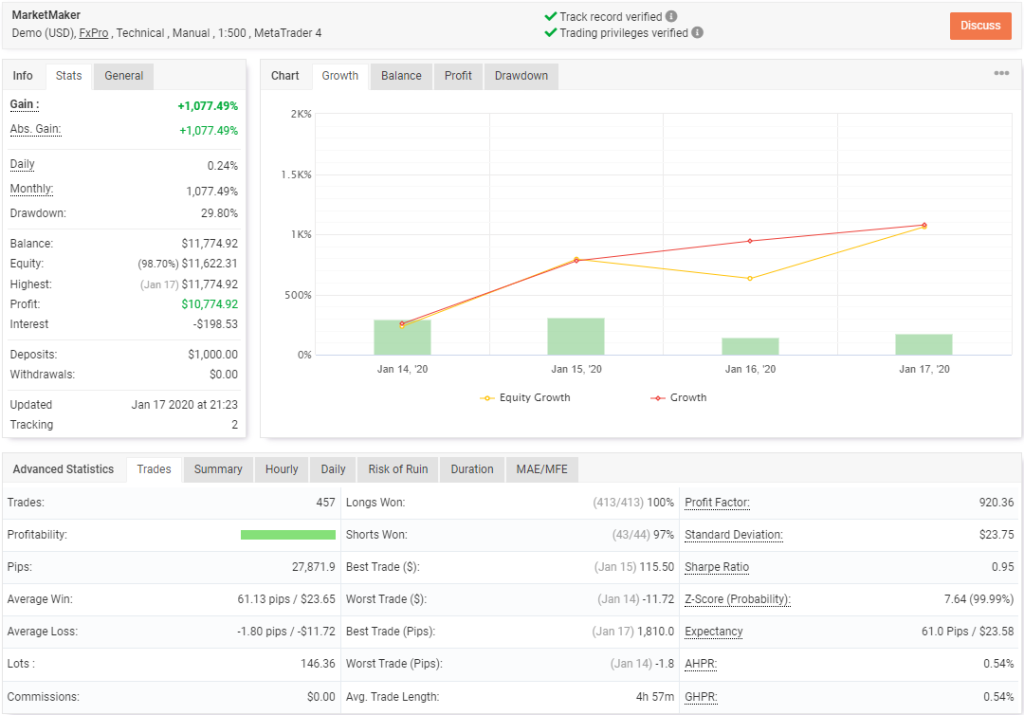Viewport: 1024px width, 715px height.
Task: Click the Drawdown value 29.80%
Action: (x=219, y=214)
